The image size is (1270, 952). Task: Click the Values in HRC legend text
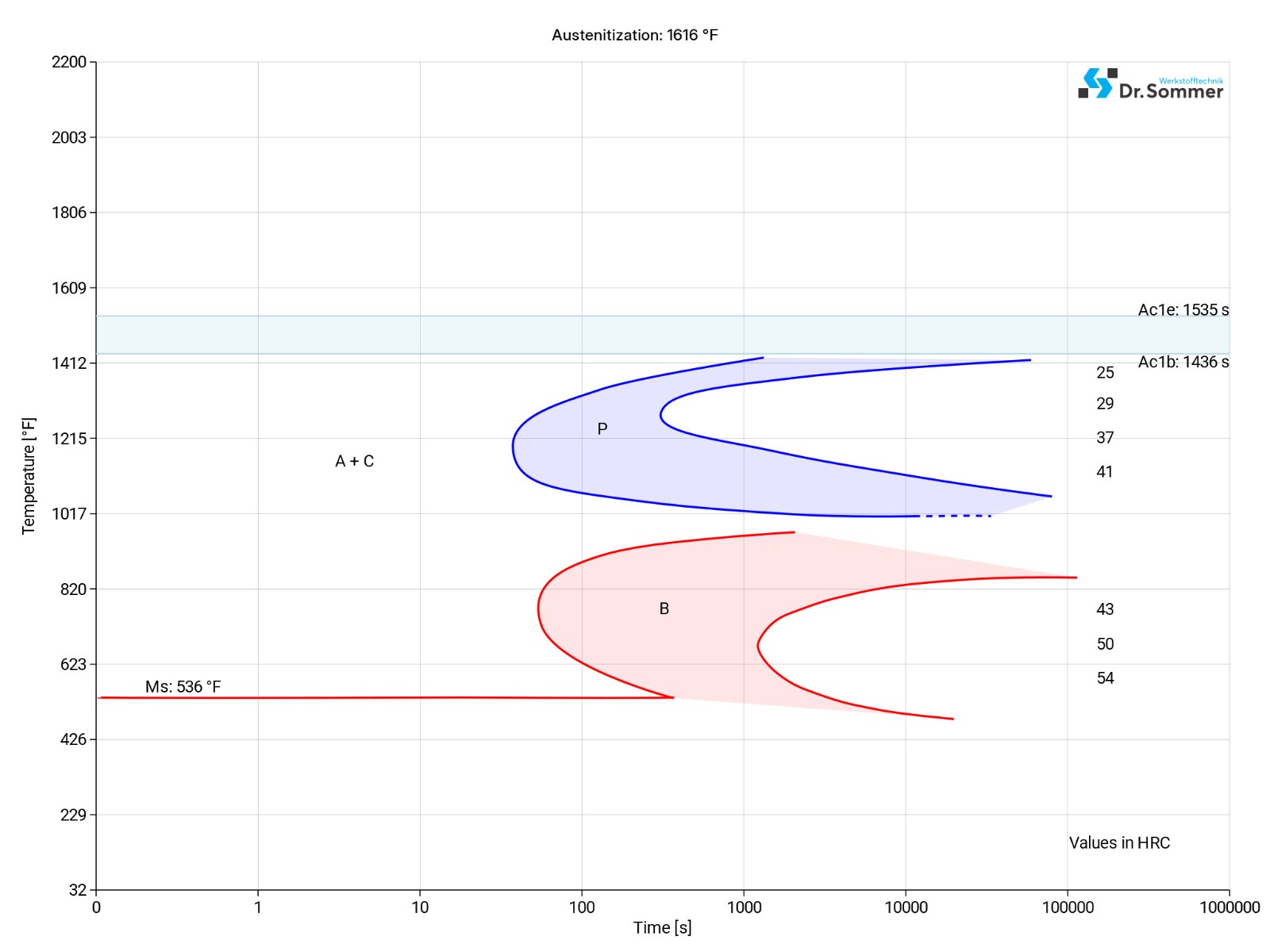tap(1119, 843)
